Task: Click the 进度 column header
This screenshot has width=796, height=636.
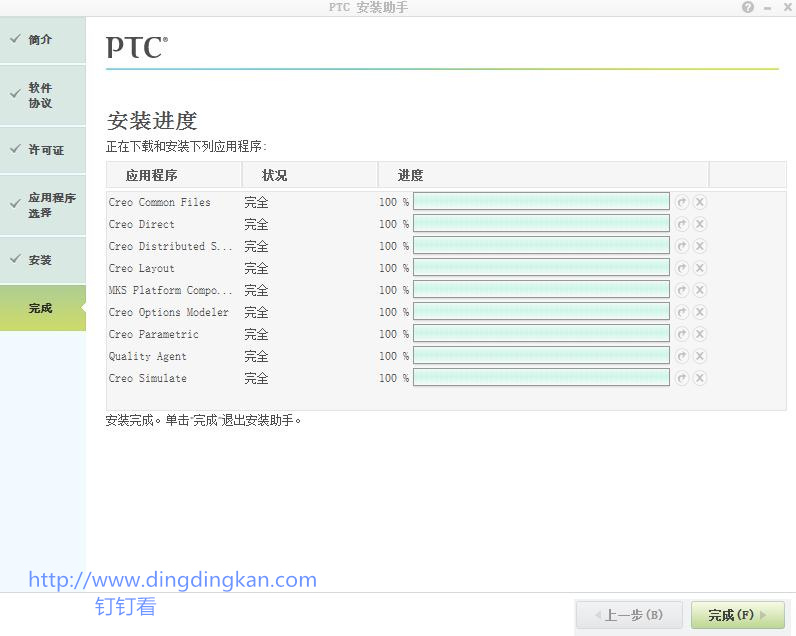Action: point(543,175)
